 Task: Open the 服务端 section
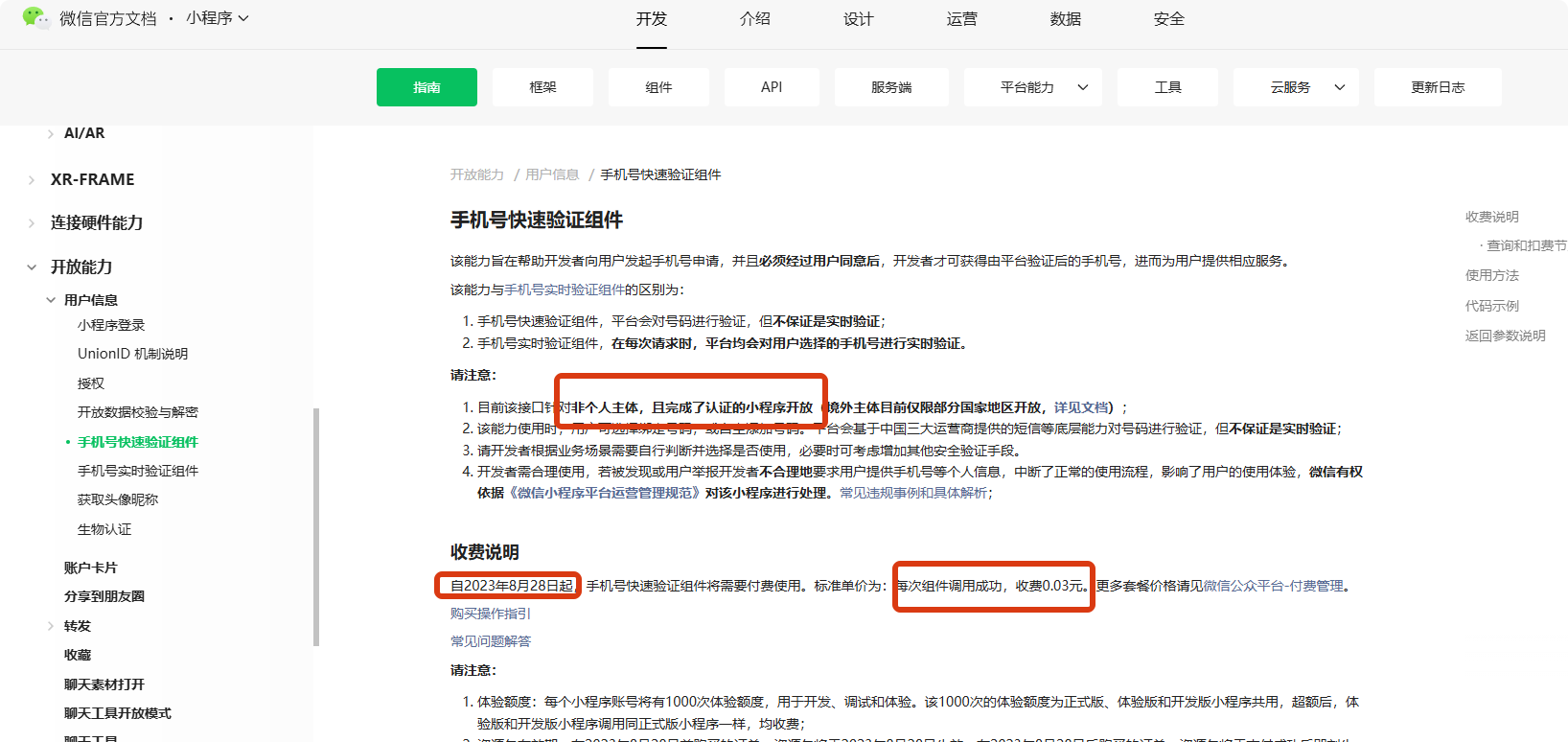891,87
